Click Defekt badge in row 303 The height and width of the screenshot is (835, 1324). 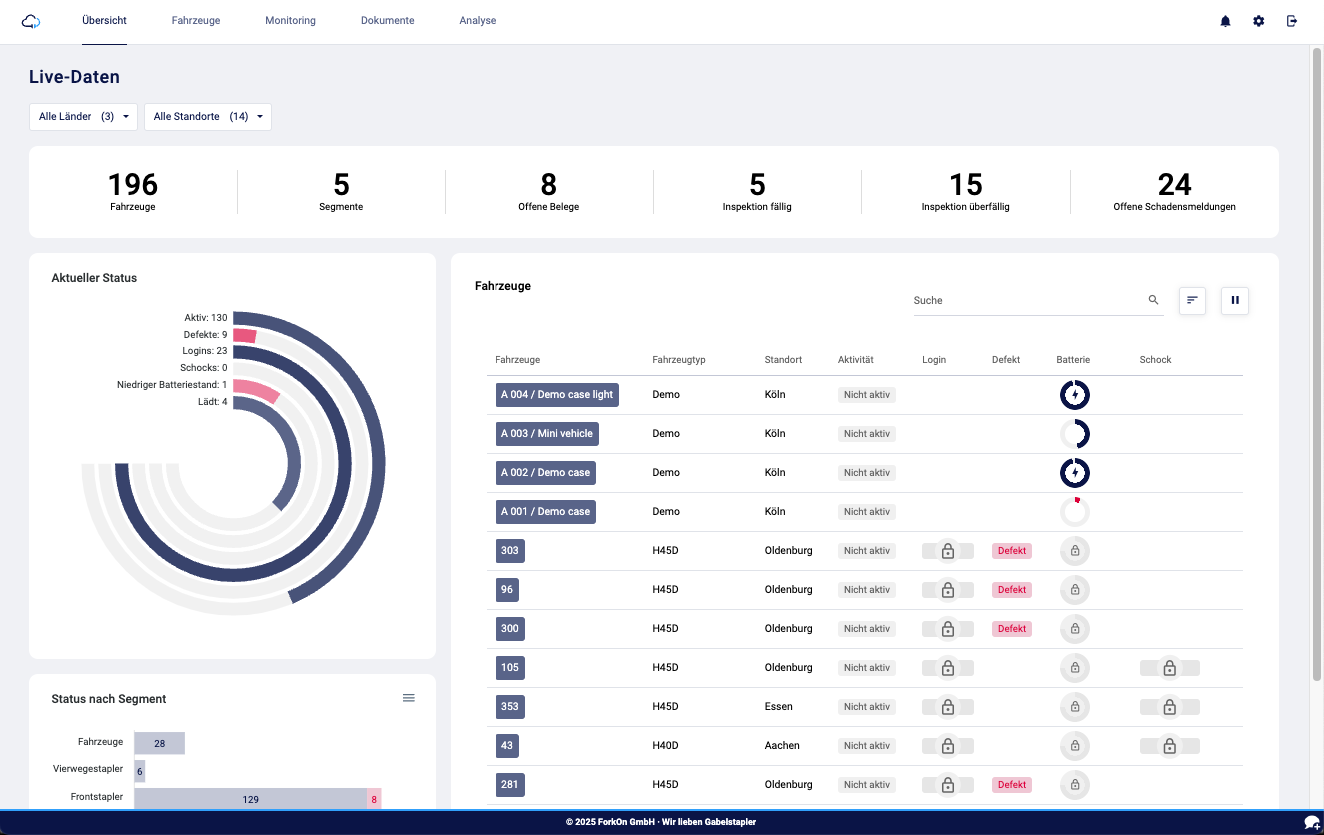(1012, 551)
